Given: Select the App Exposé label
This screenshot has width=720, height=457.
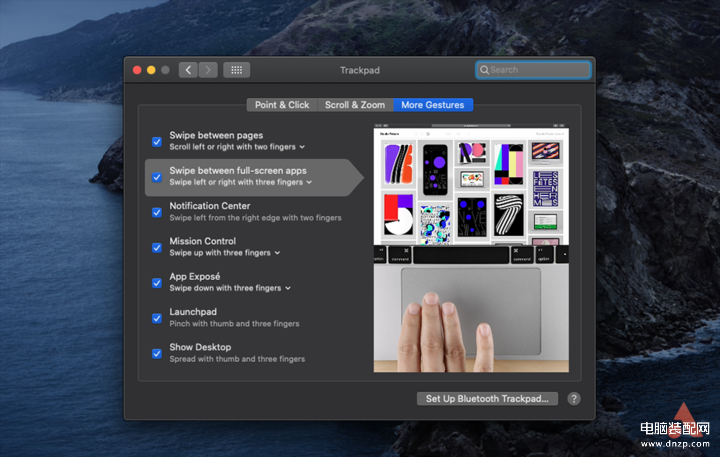Looking at the screenshot, I should (195, 276).
